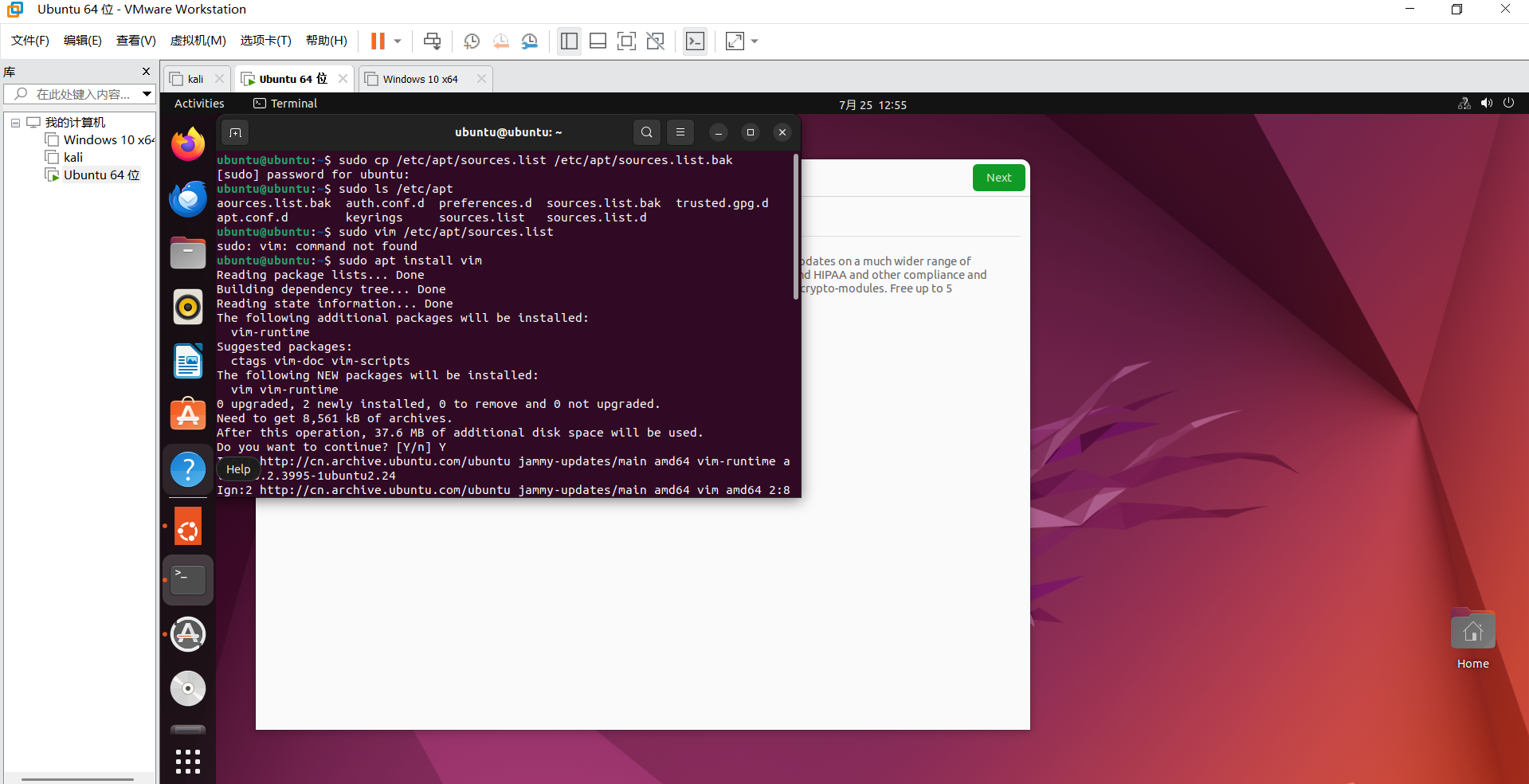
Task: Open Help from the dock
Action: (x=188, y=469)
